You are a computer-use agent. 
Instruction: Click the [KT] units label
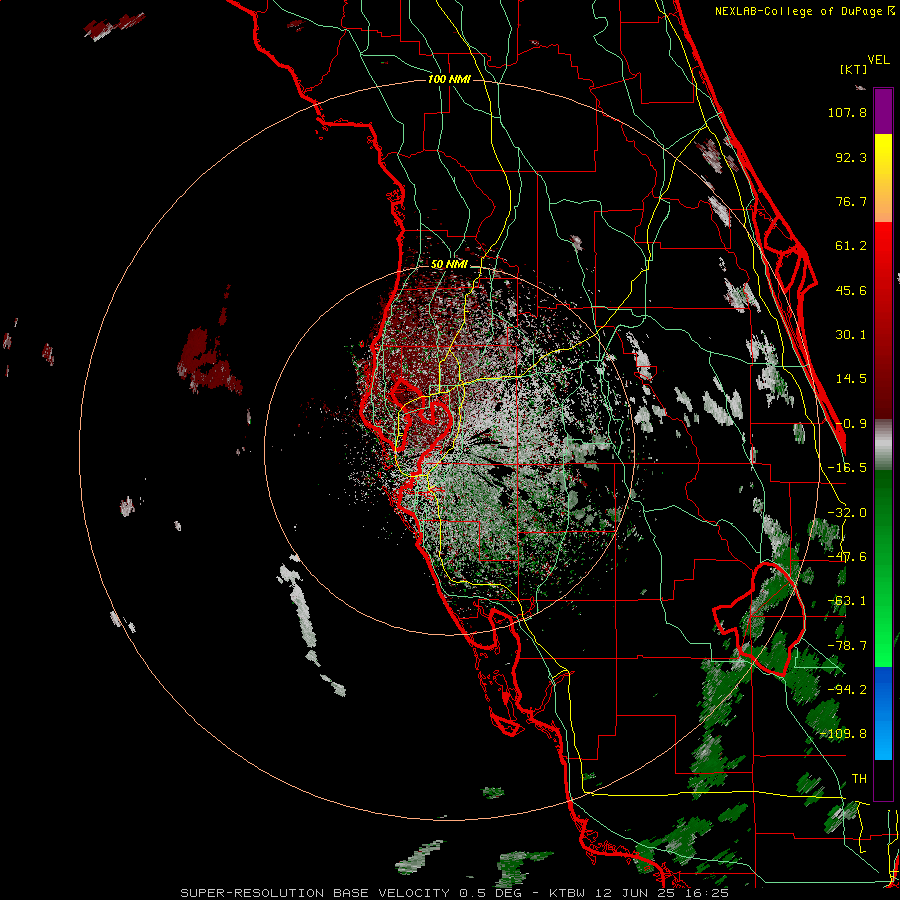tap(854, 69)
